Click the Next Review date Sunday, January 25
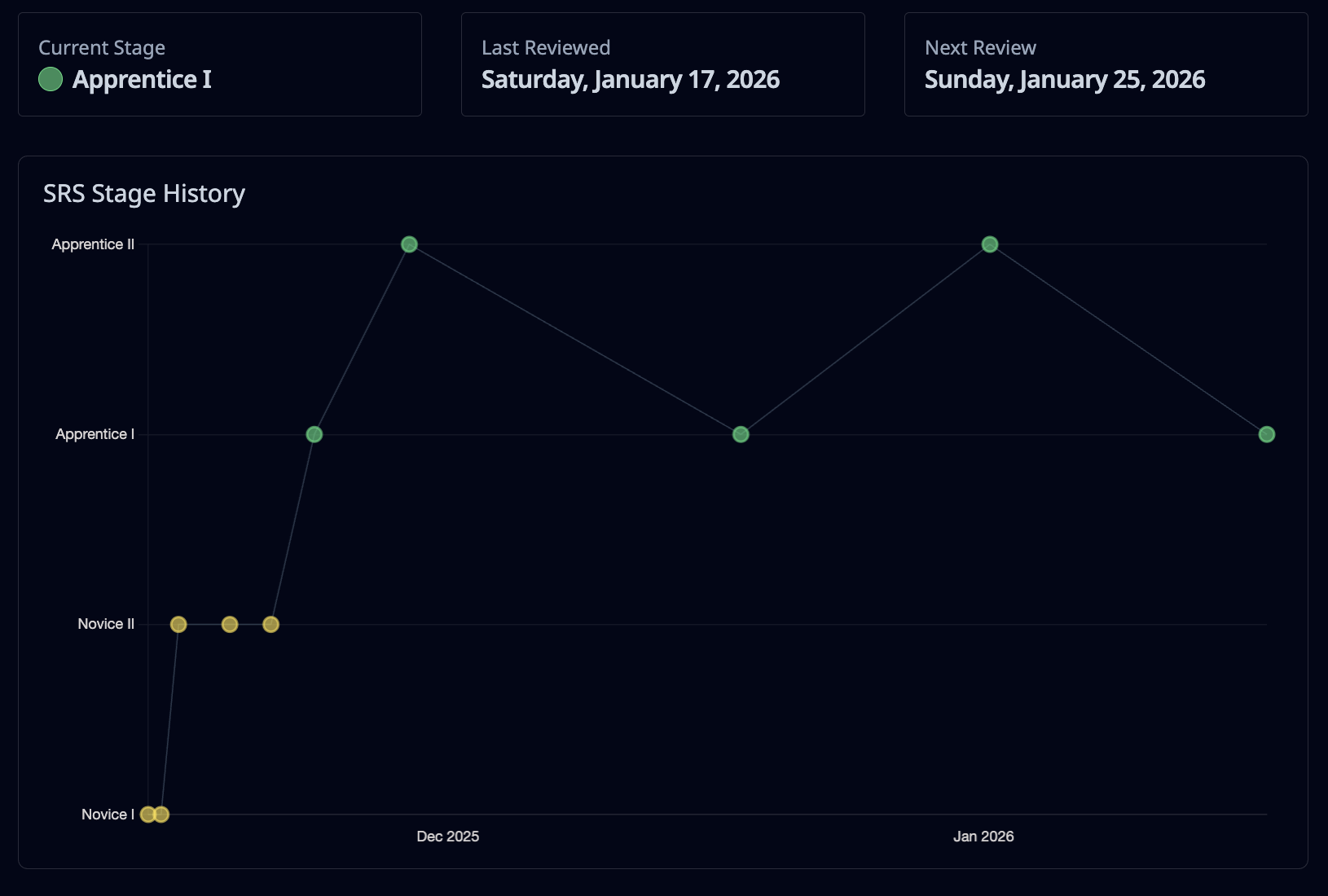 [x=1064, y=80]
